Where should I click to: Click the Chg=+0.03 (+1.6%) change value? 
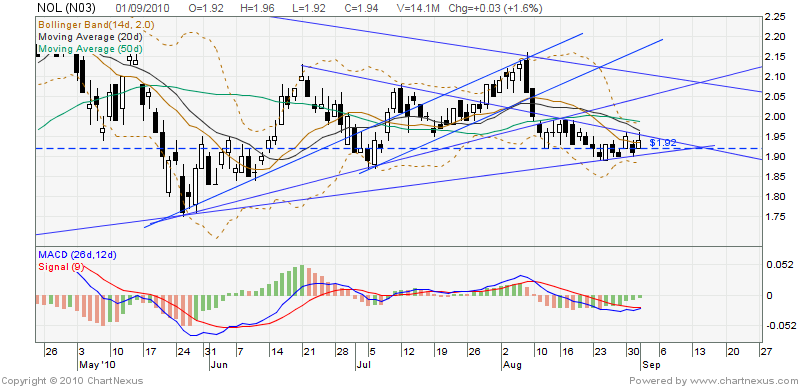[x=495, y=8]
